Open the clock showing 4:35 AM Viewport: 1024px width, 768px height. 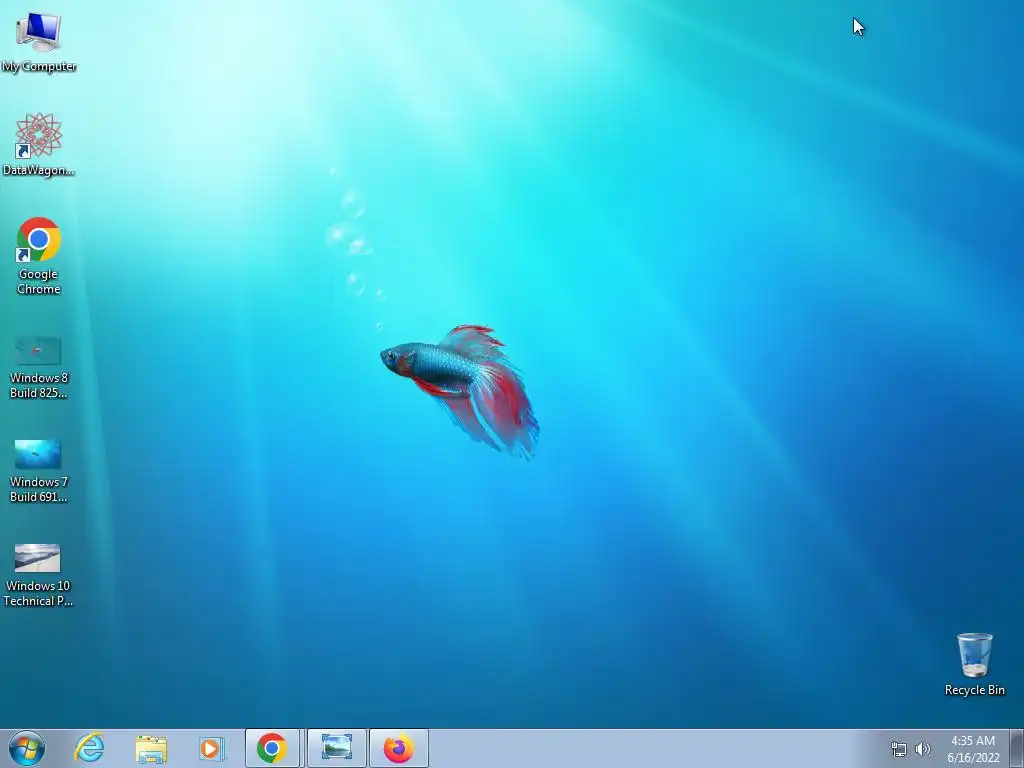(x=973, y=749)
